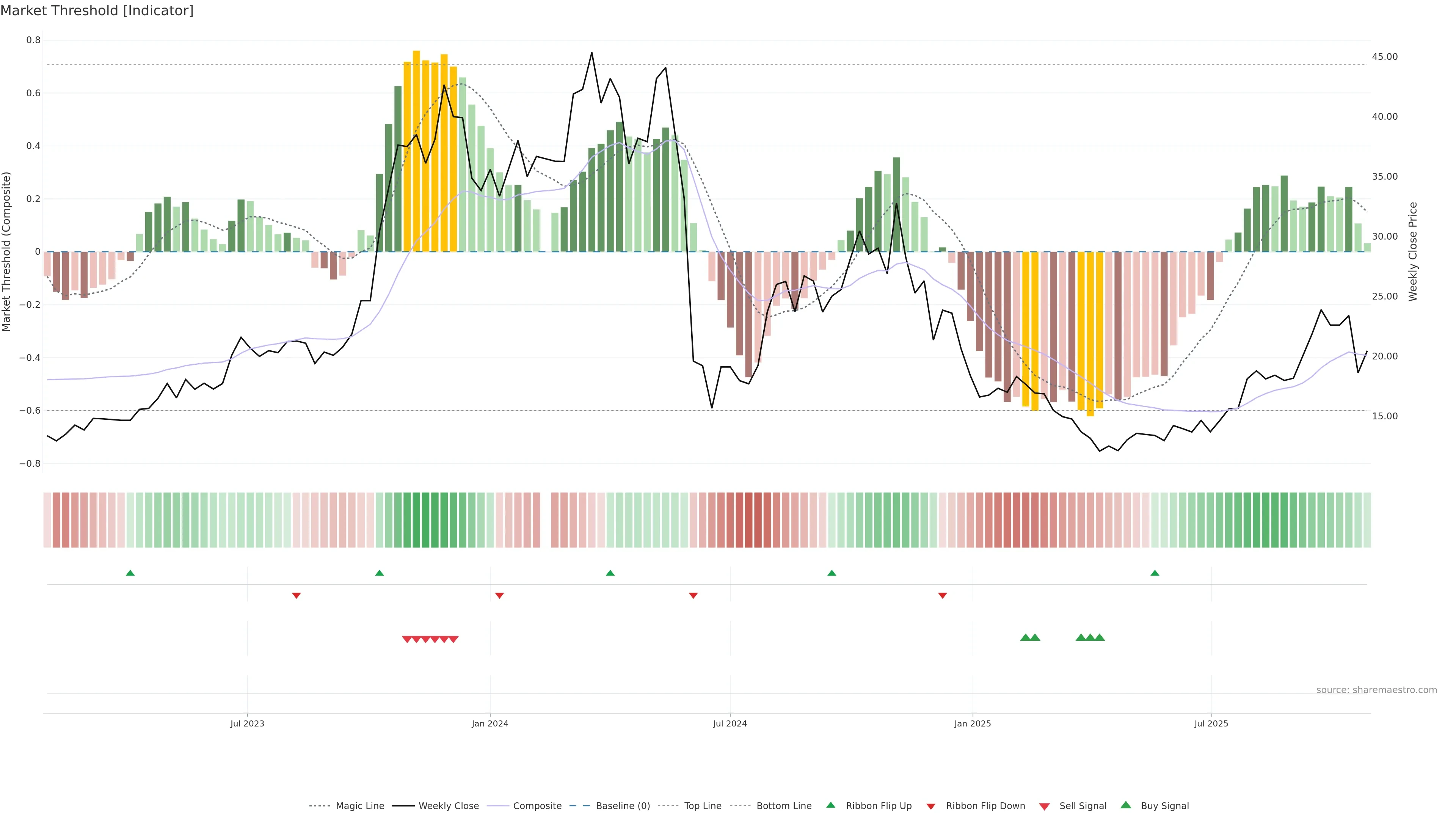
Task: Click the leftmost green ribbon flip up marker
Action: (x=130, y=573)
